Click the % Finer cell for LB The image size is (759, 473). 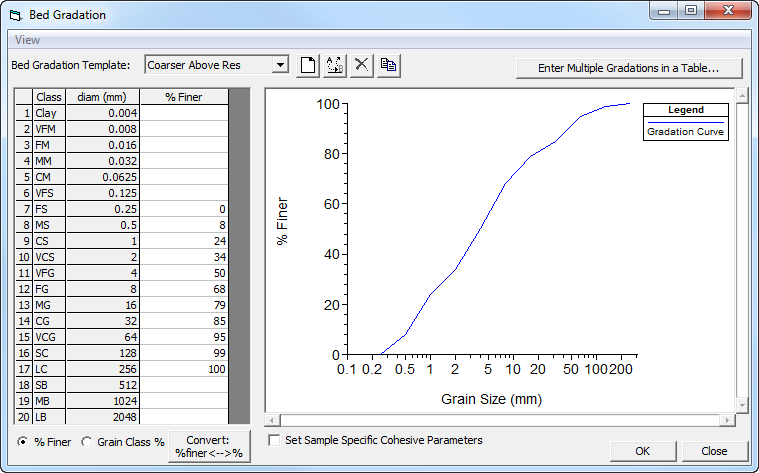click(x=184, y=416)
